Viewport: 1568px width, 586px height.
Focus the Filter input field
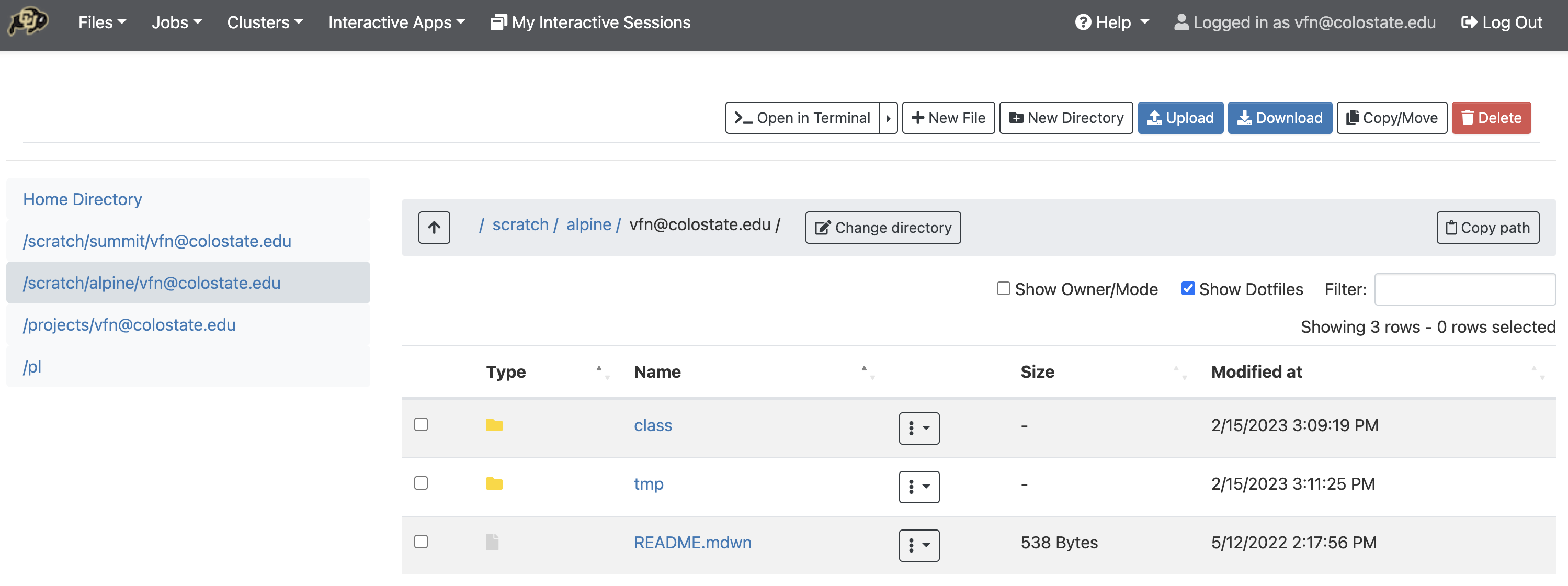(1465, 289)
